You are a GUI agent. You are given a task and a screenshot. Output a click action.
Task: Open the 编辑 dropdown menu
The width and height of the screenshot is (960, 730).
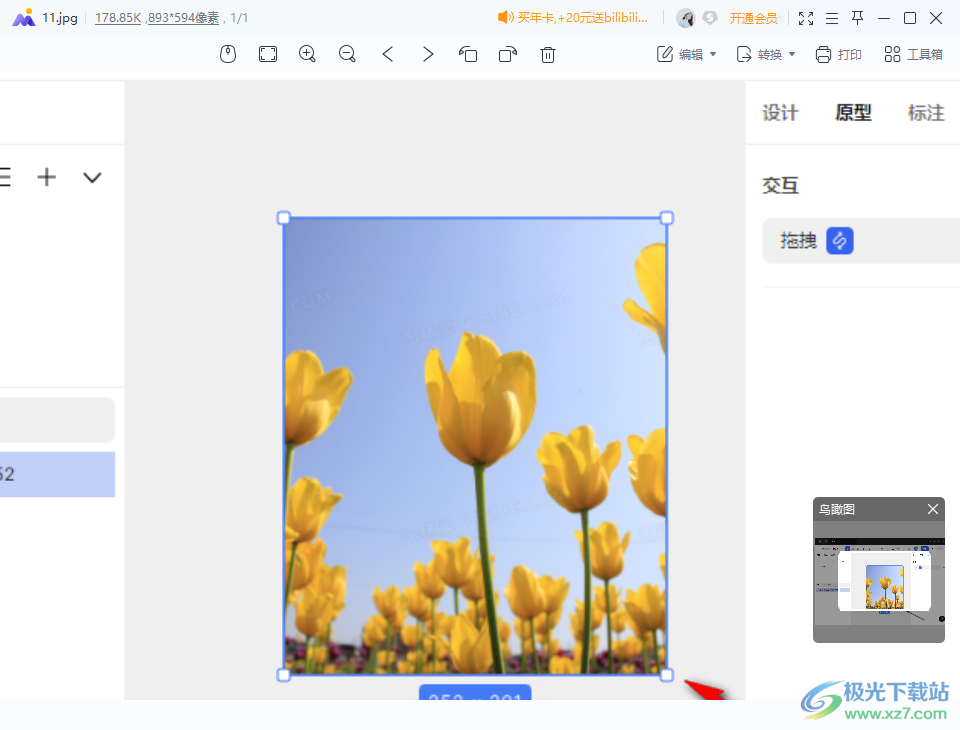click(687, 55)
